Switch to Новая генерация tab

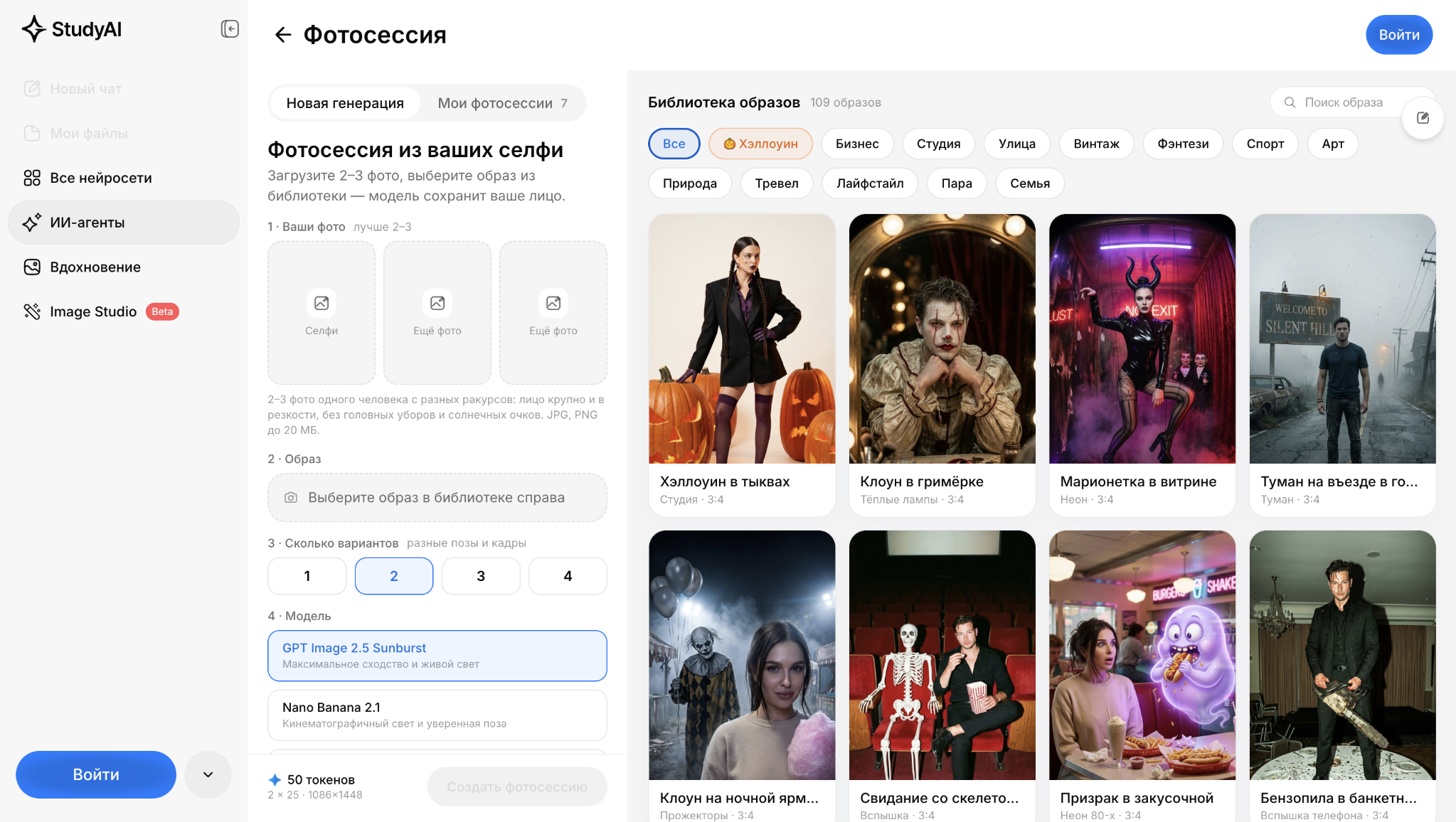click(345, 103)
